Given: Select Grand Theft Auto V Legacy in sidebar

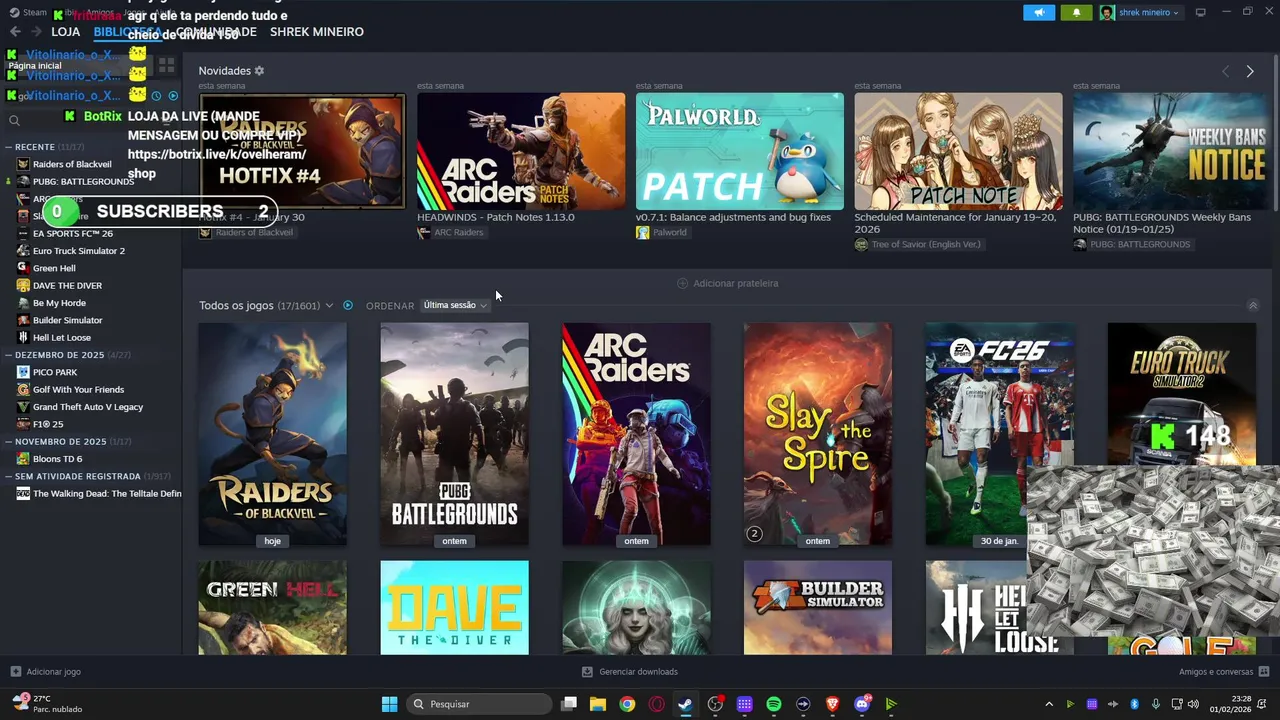Looking at the screenshot, I should pyautogui.click(x=88, y=407).
